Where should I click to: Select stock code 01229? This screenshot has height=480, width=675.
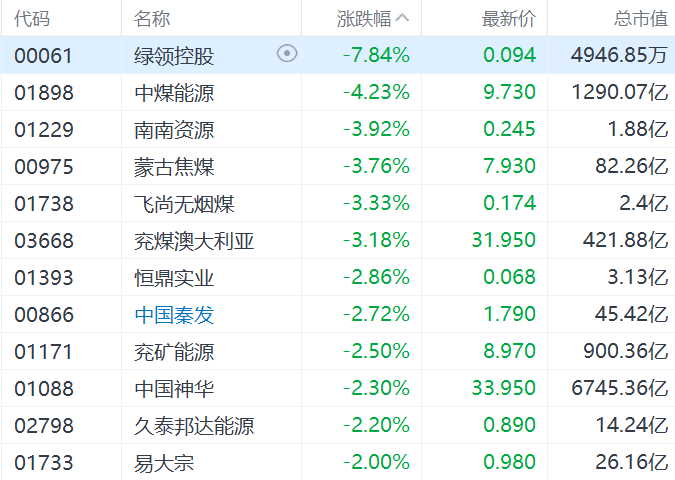click(43, 130)
